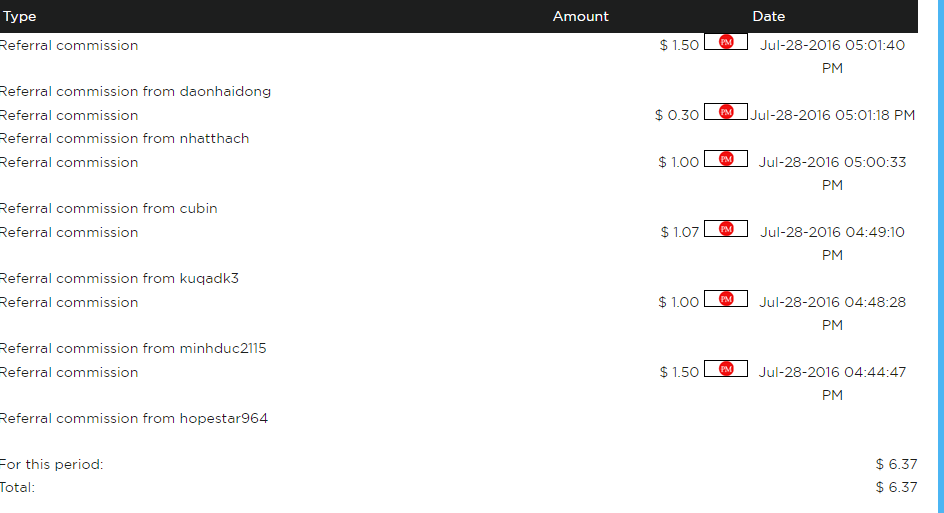Click the Type column header
Screen dimensions: 944x513
click(x=19, y=16)
